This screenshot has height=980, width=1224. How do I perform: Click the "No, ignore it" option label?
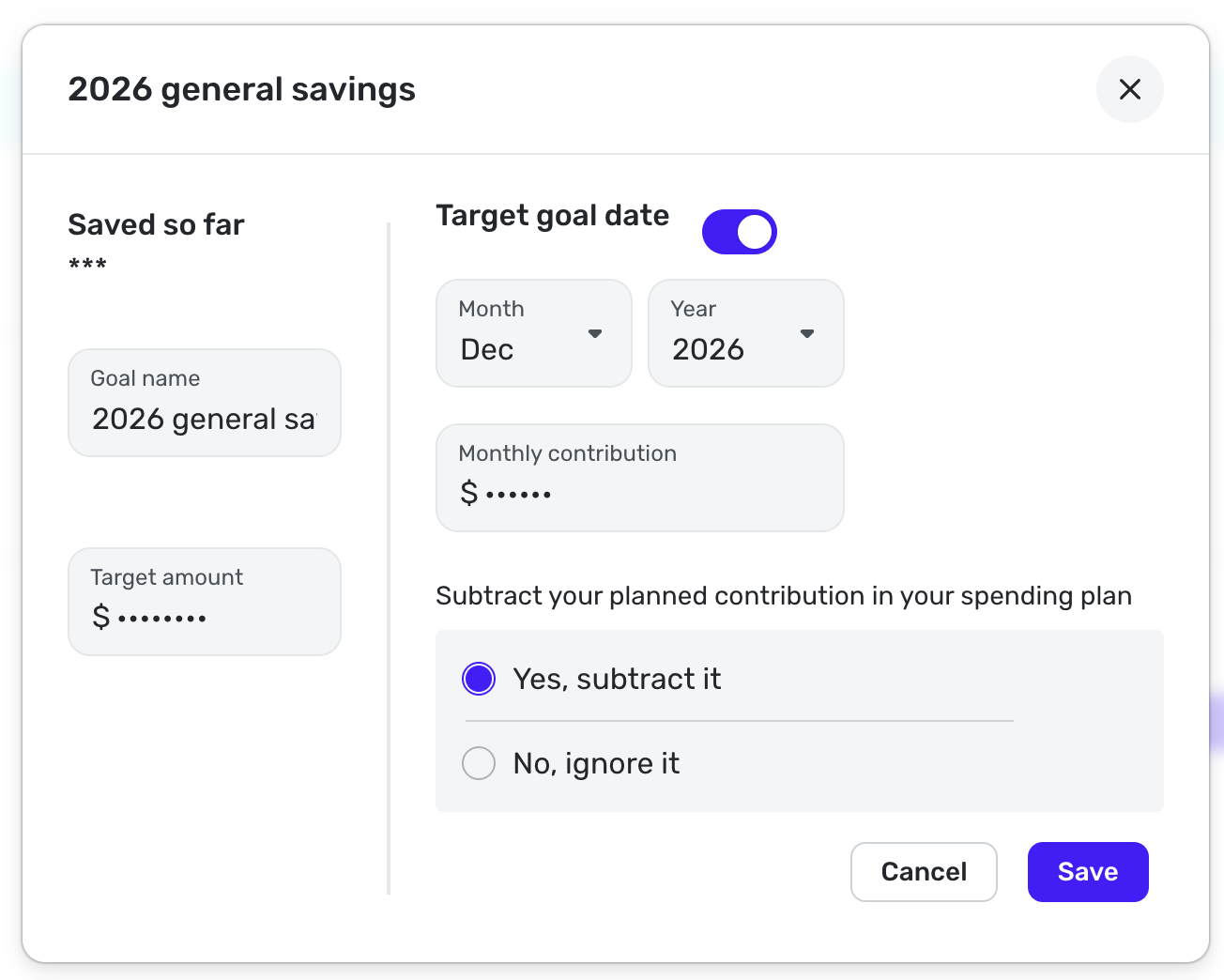[596, 763]
